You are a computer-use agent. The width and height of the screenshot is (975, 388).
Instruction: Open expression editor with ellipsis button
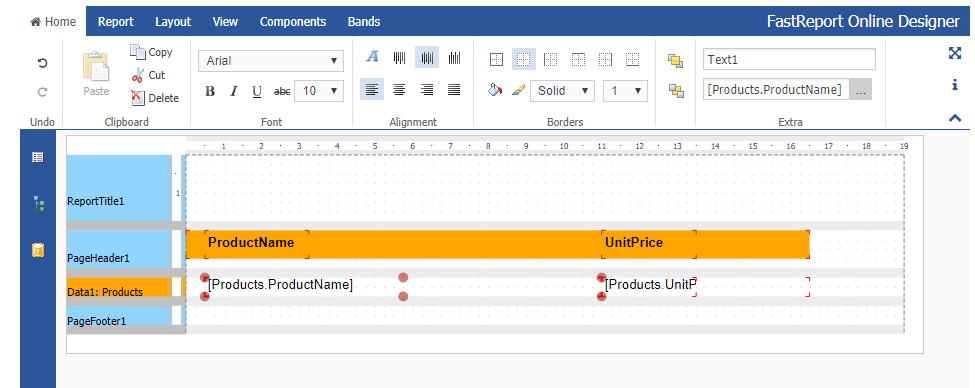860,89
